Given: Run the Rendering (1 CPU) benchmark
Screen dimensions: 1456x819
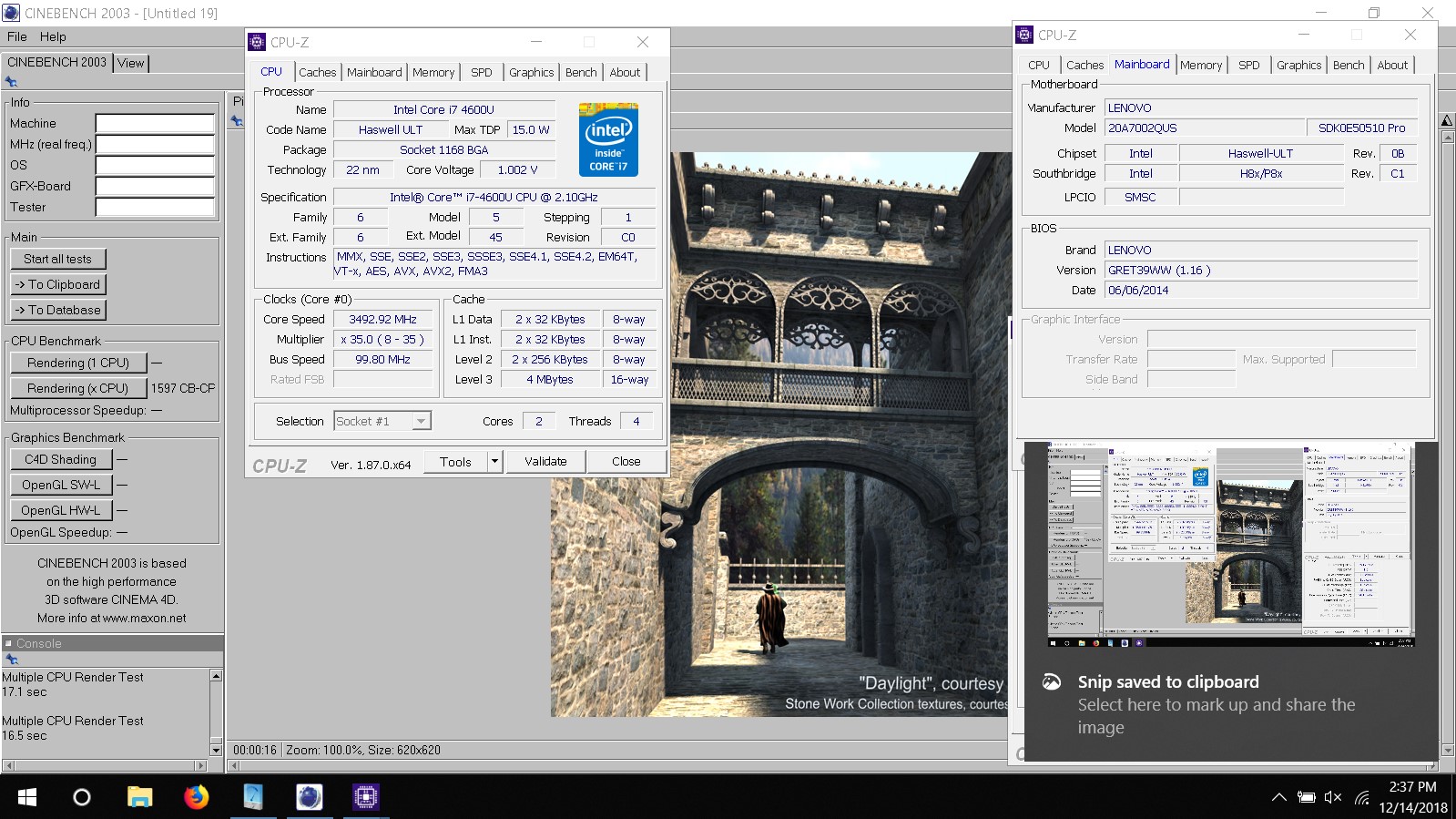Looking at the screenshot, I should tap(78, 363).
